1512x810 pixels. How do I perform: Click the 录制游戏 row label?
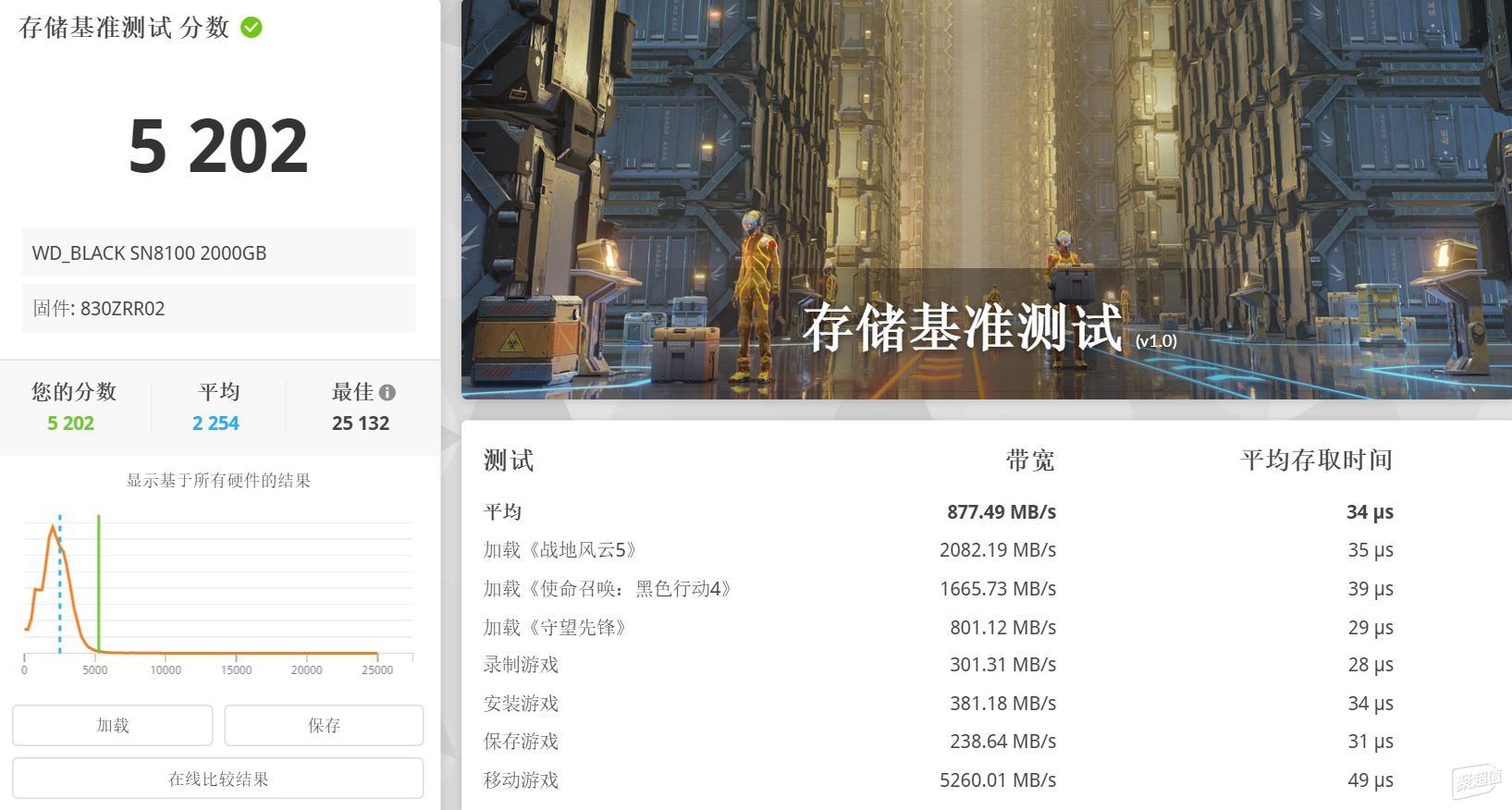pyautogui.click(x=521, y=665)
